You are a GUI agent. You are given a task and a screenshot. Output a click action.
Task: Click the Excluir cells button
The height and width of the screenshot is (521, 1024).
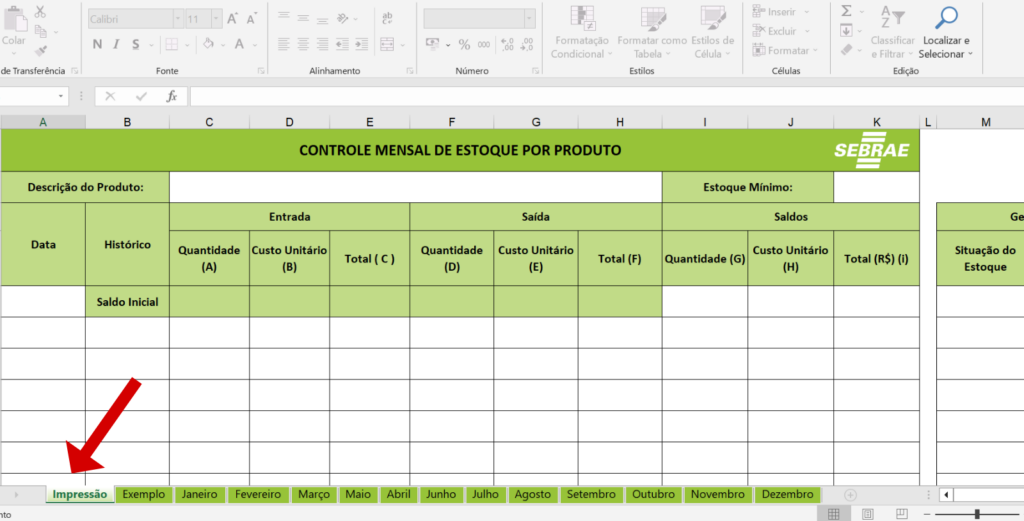[781, 31]
